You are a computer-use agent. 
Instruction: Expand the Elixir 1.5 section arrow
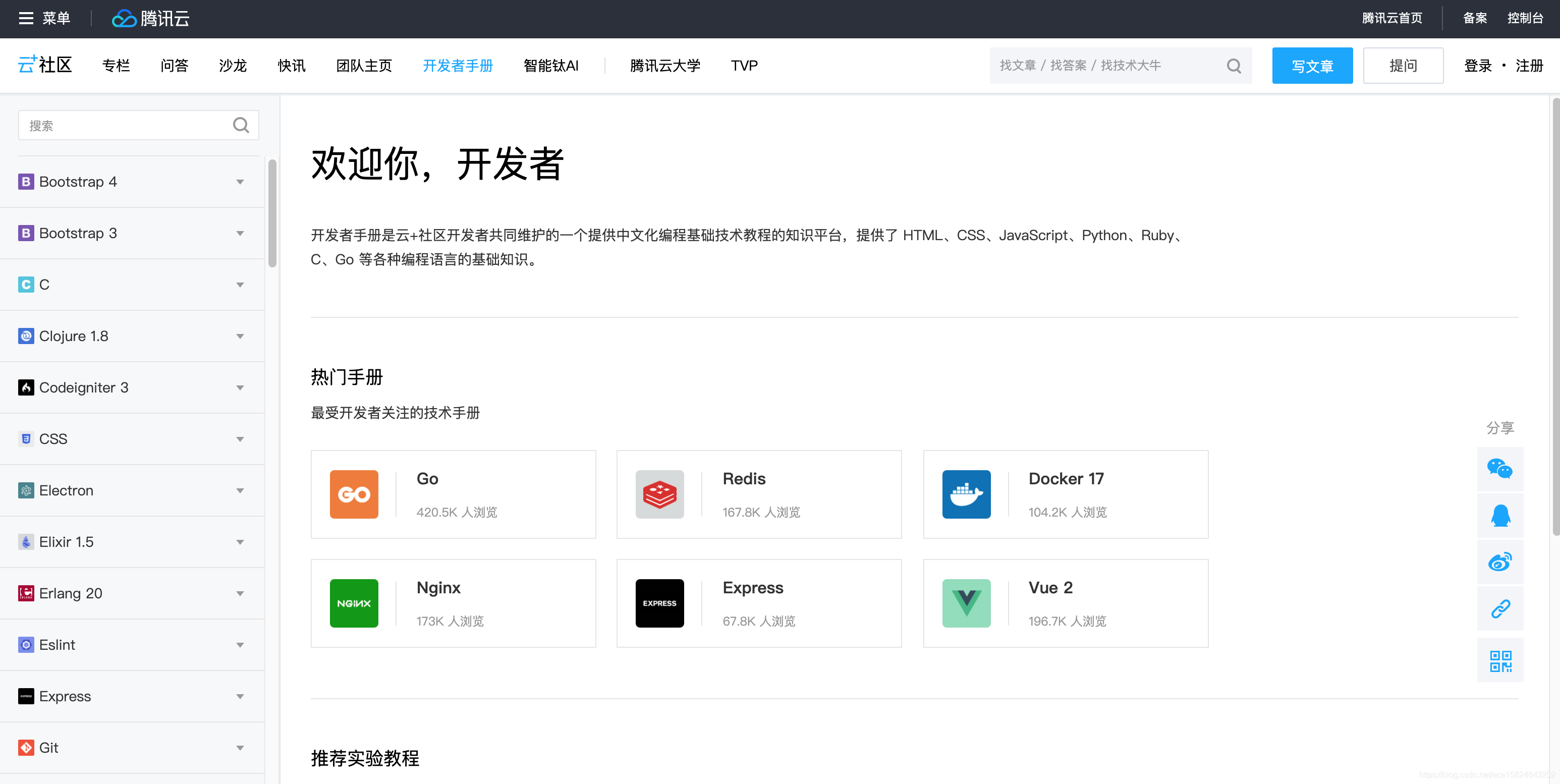coord(240,542)
